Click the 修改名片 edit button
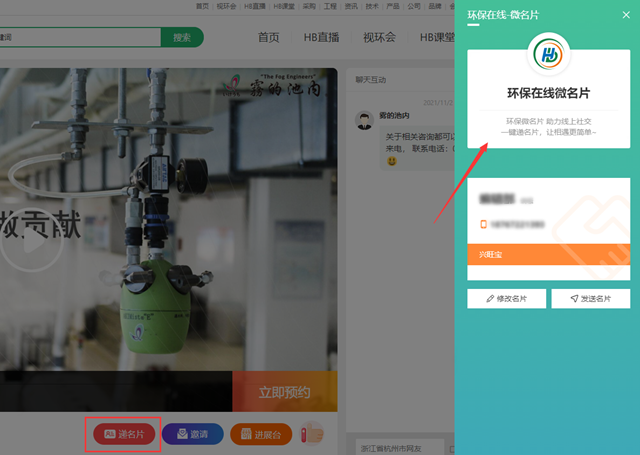Image resolution: width=640 pixels, height=455 pixels. 507,299
